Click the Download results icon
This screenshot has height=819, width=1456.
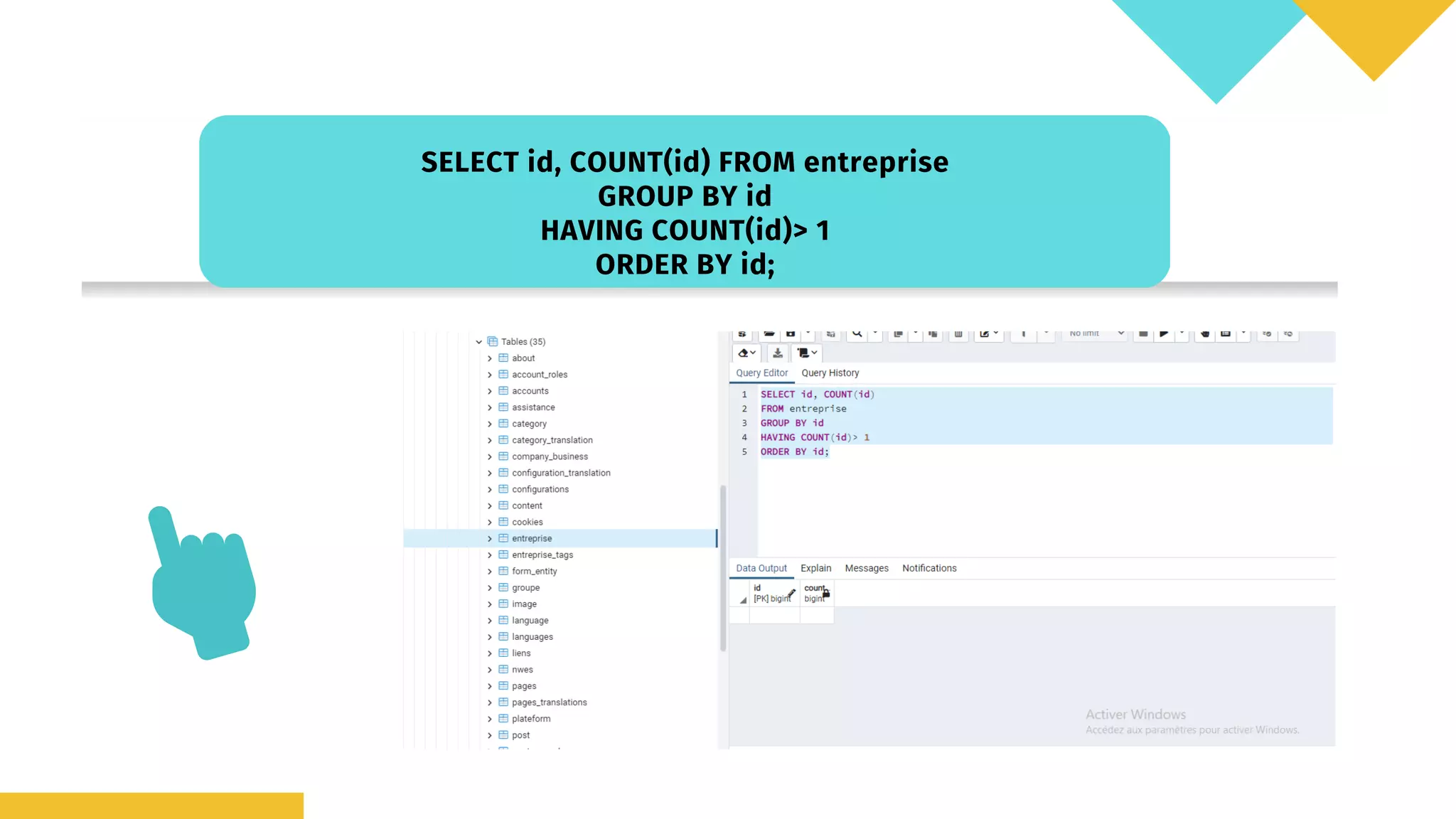click(778, 353)
